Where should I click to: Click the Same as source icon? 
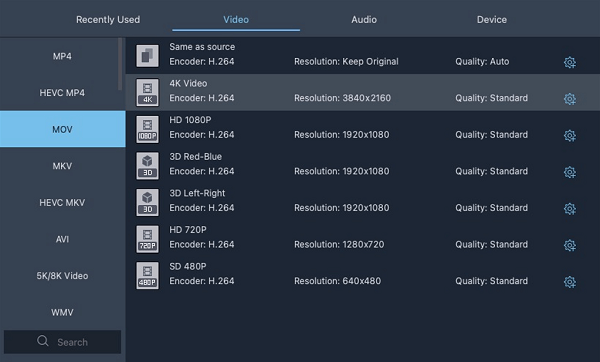[x=147, y=56]
